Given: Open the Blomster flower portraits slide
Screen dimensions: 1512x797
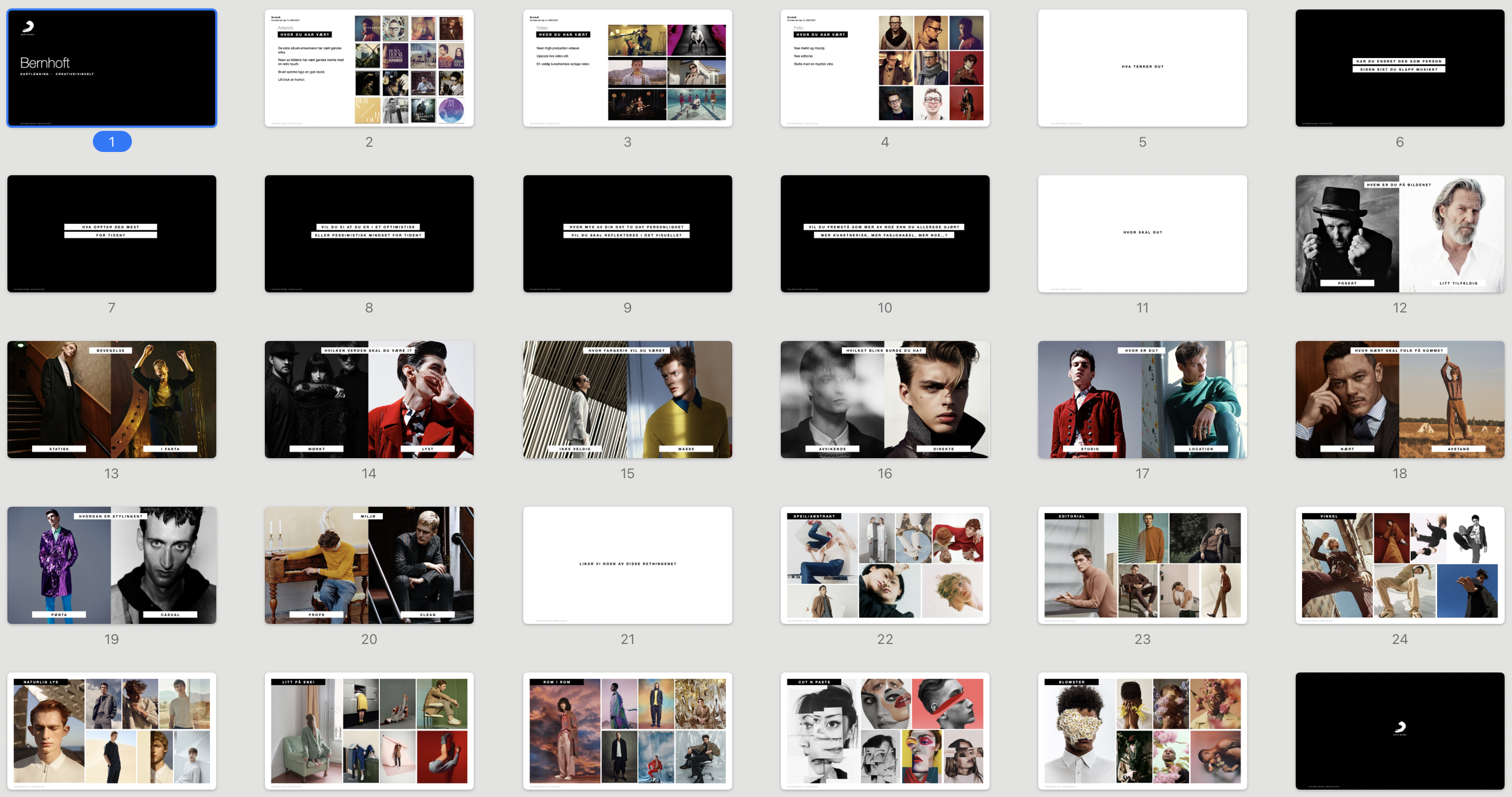Looking at the screenshot, I should click(x=1142, y=731).
